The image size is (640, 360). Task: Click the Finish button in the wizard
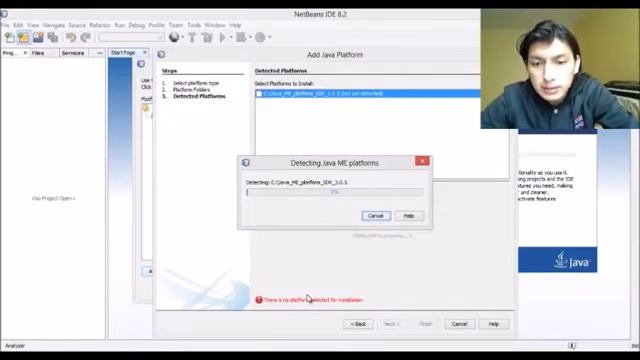coord(425,324)
